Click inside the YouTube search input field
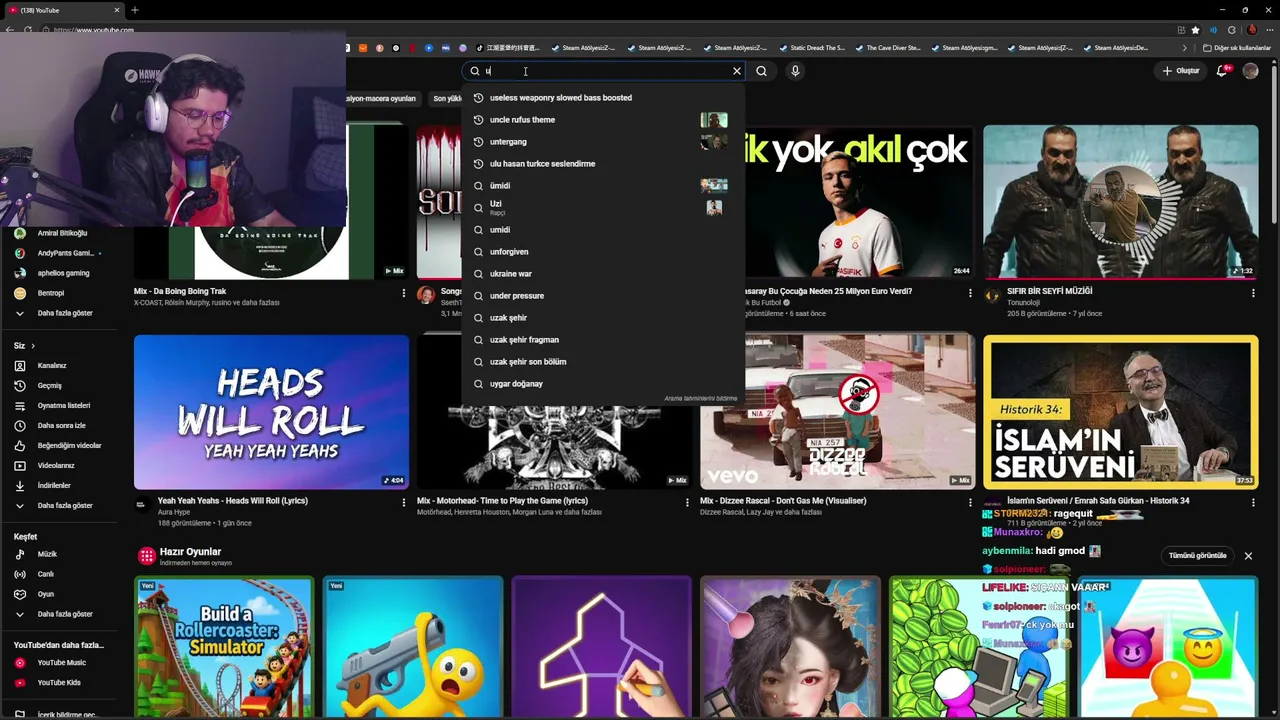 (x=603, y=71)
